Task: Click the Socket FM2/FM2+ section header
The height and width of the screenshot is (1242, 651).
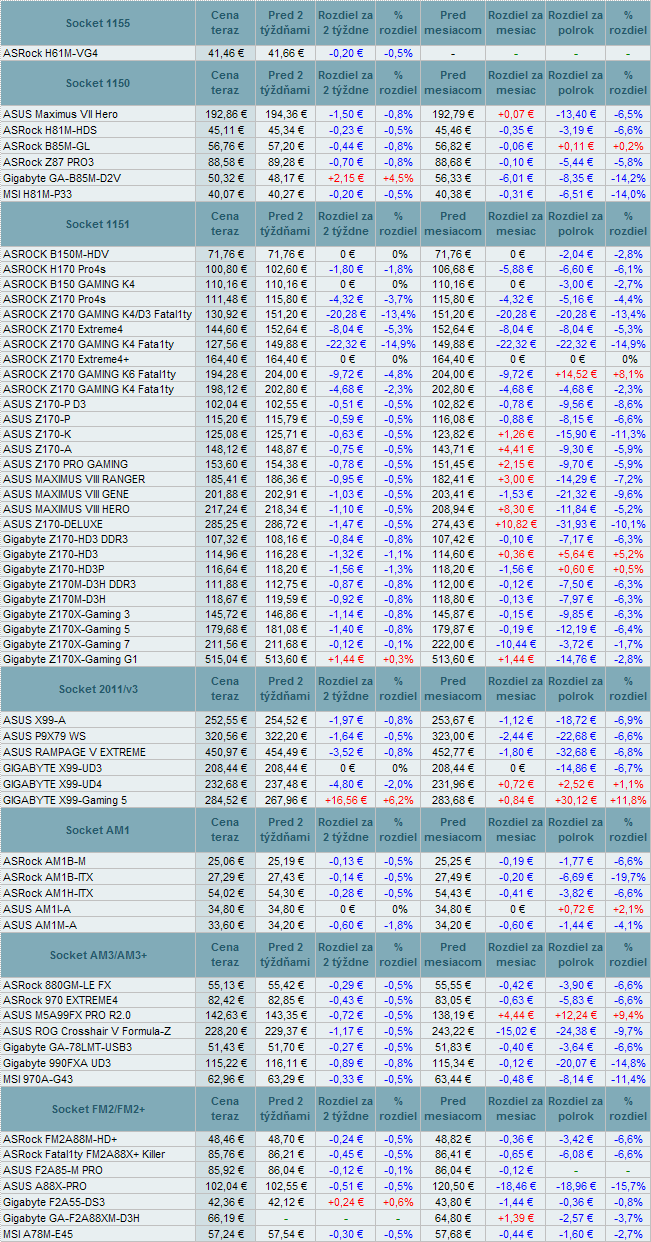Action: coord(98,1109)
